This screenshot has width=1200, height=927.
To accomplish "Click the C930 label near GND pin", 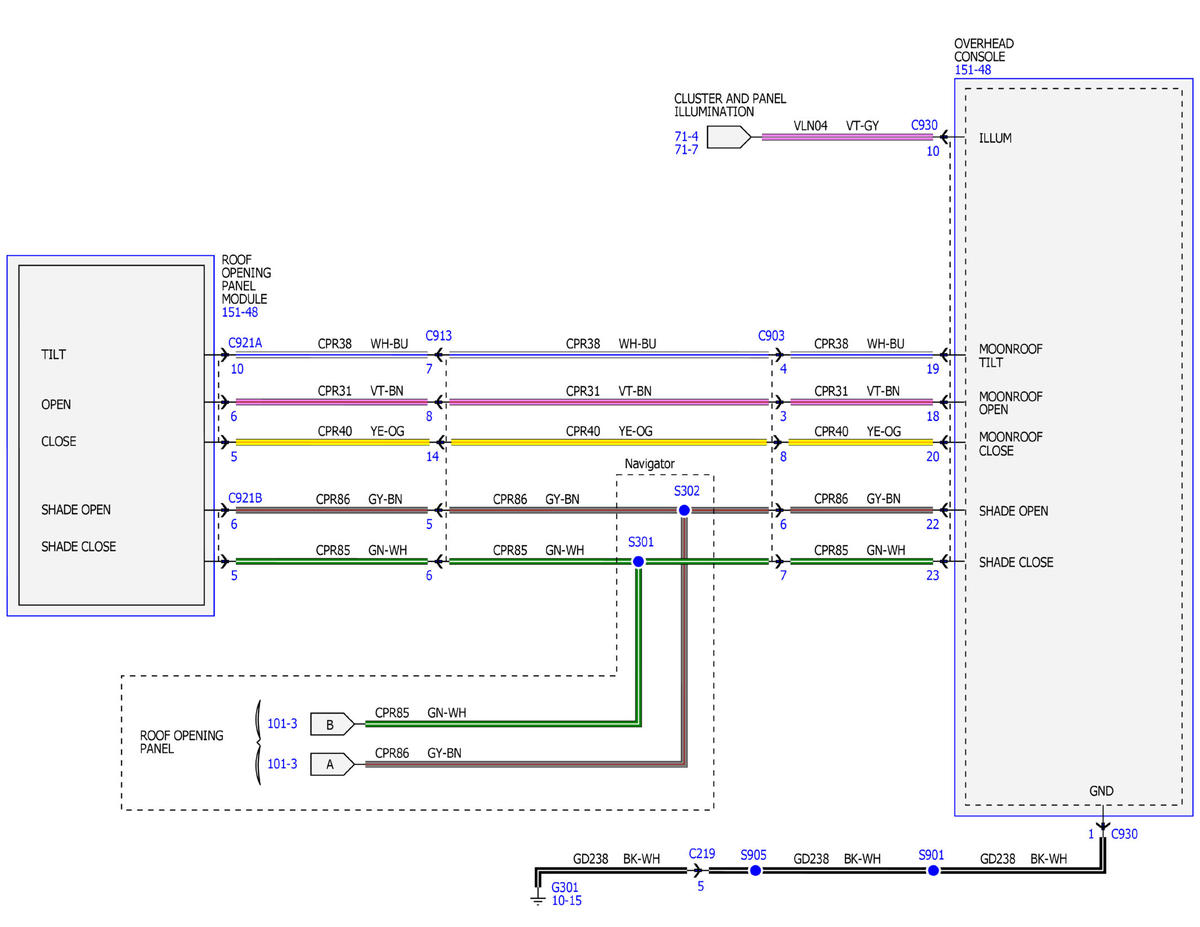I will (x=1124, y=833).
